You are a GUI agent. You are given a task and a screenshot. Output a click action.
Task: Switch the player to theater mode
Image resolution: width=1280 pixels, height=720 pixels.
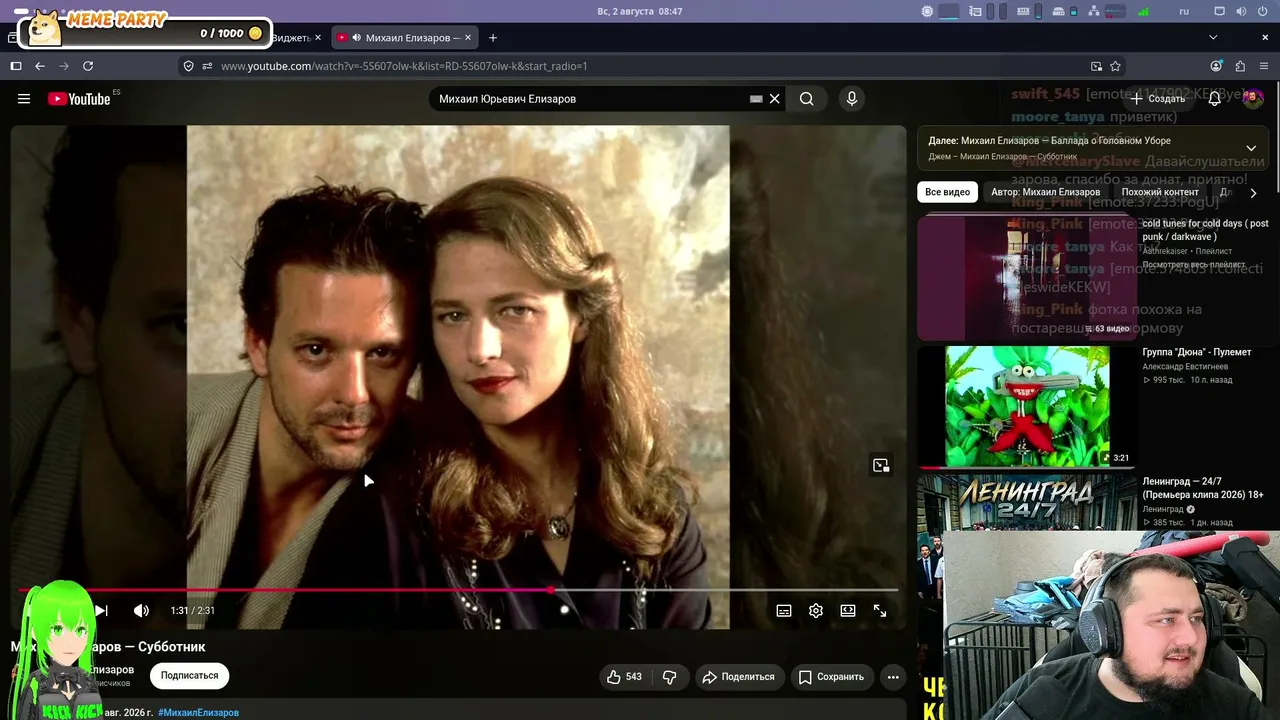coord(848,611)
